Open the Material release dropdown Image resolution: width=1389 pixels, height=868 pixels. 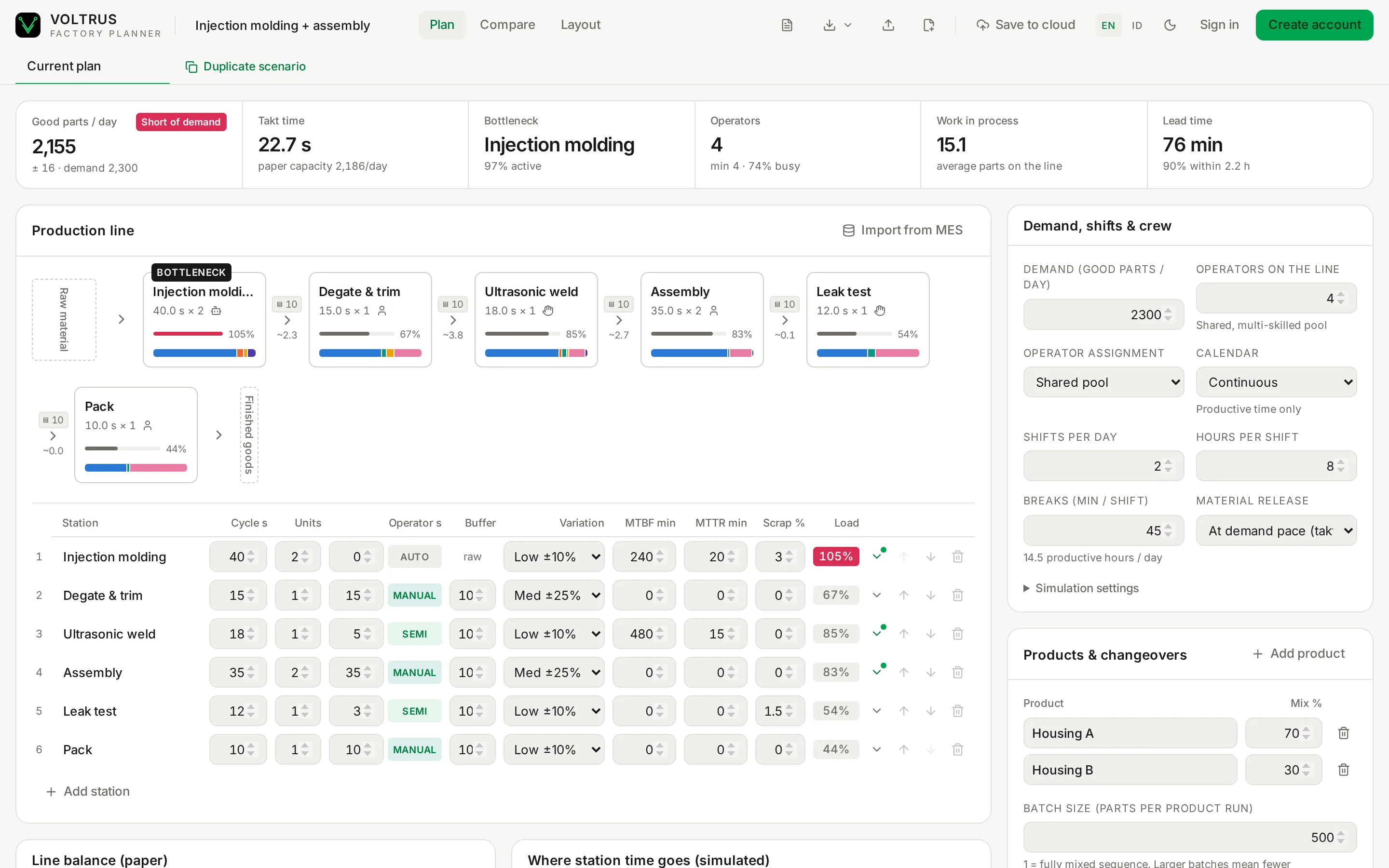pos(1276,530)
